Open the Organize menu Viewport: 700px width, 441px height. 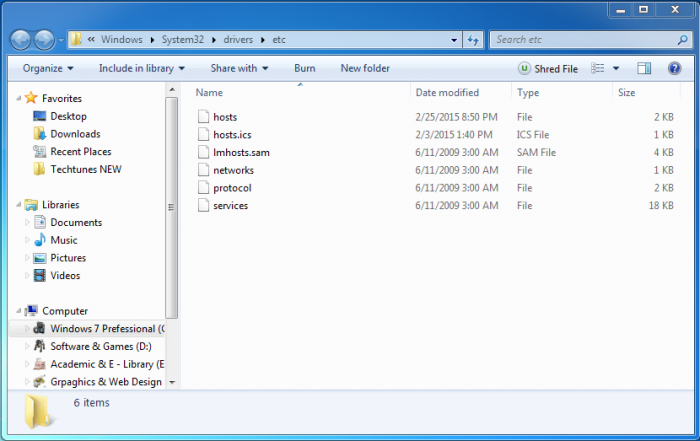pyautogui.click(x=48, y=68)
